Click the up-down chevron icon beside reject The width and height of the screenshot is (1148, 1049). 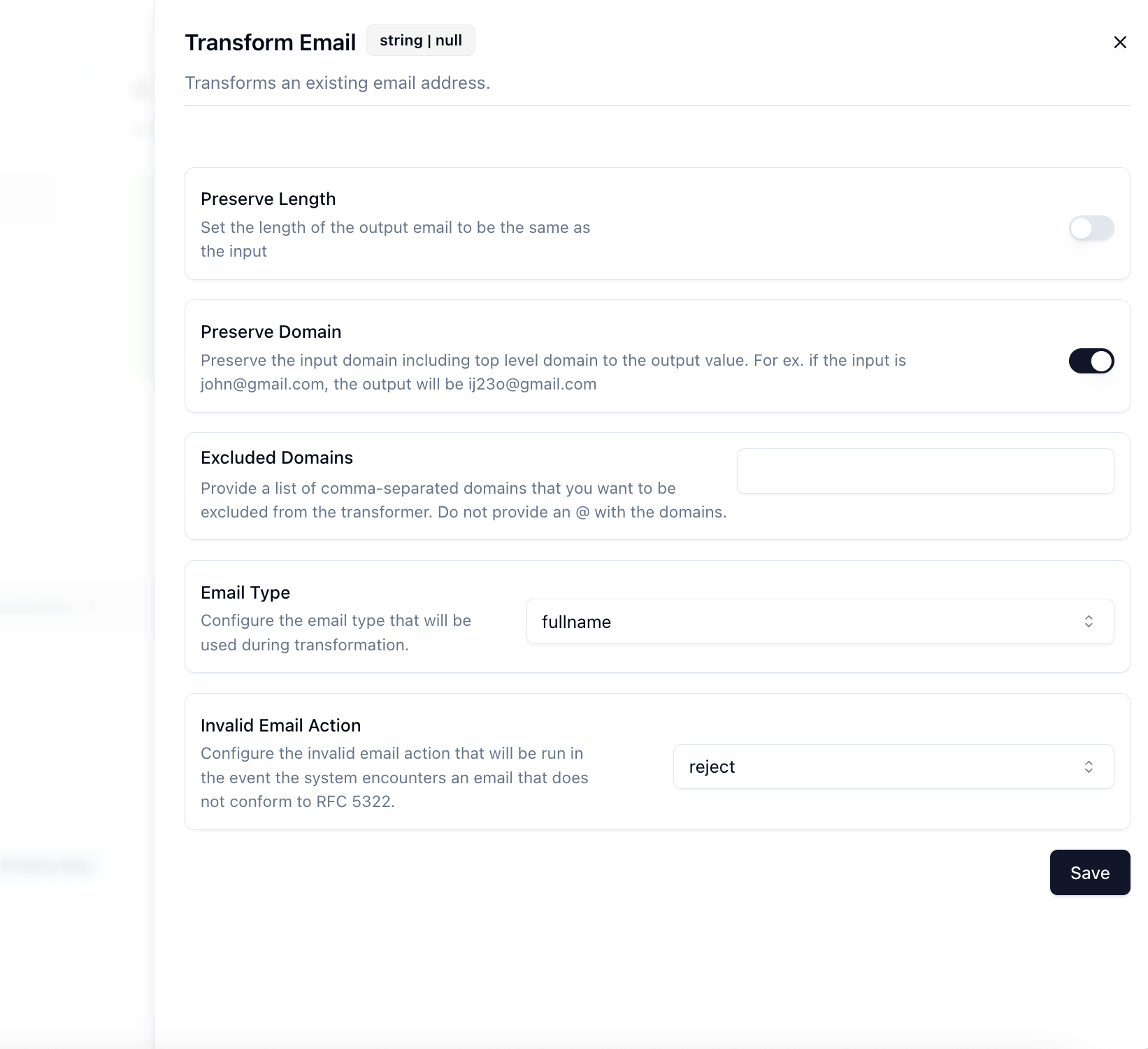pyautogui.click(x=1089, y=766)
